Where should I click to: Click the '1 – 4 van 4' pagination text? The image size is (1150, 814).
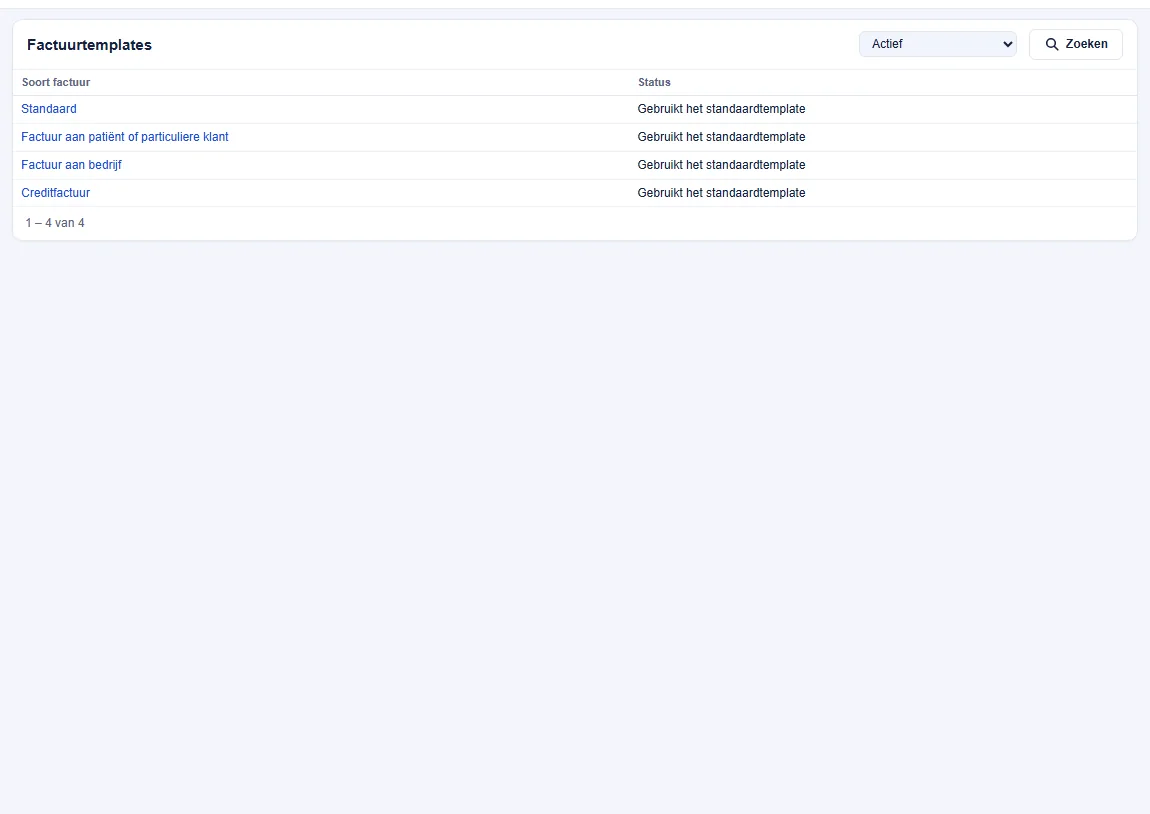pyautogui.click(x=55, y=223)
